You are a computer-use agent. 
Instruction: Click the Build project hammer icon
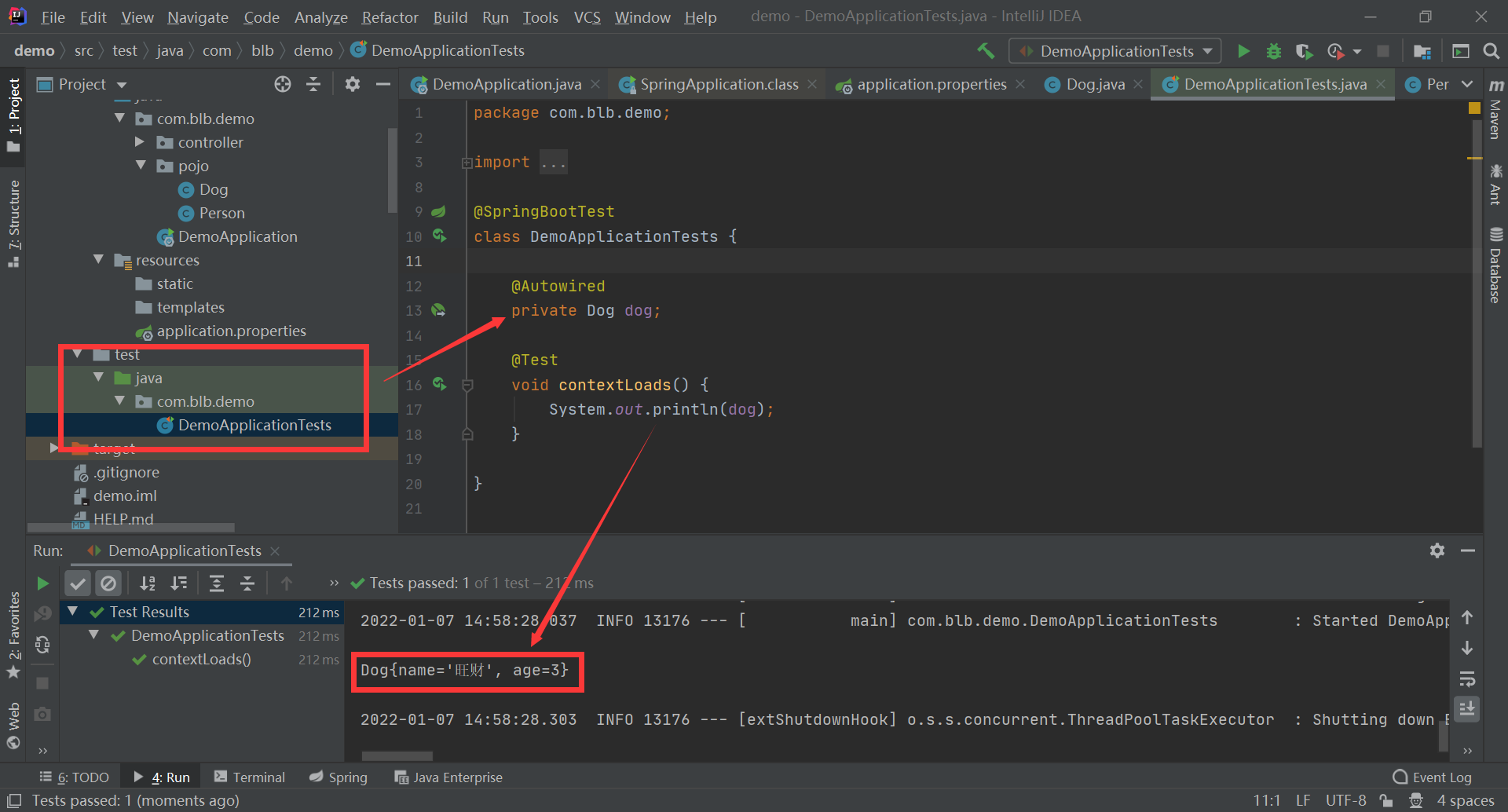click(986, 51)
